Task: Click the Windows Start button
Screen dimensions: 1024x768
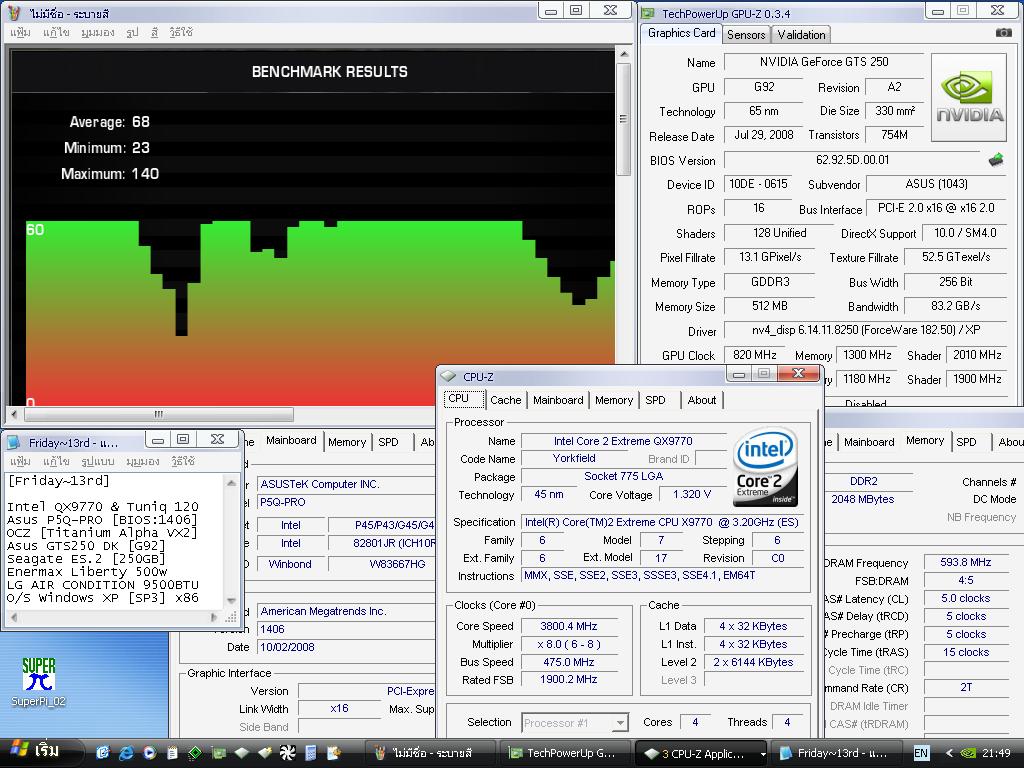Action: click(x=35, y=751)
